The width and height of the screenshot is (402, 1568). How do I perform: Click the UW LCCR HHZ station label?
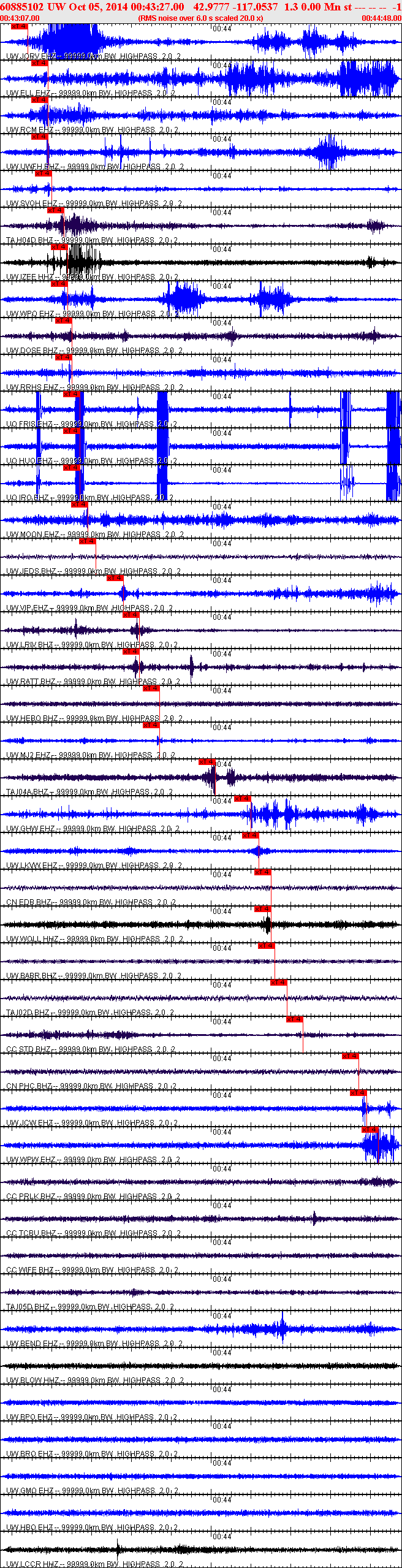tap(32, 1564)
